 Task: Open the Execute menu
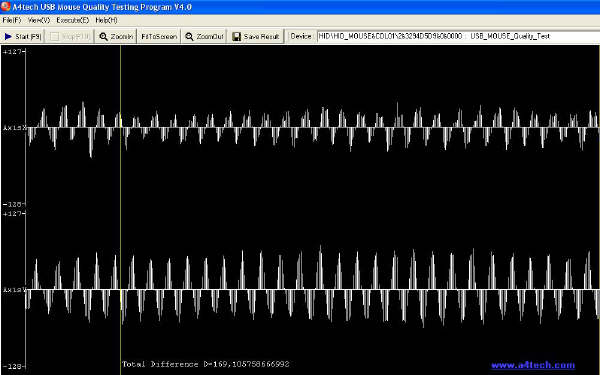[x=72, y=20]
